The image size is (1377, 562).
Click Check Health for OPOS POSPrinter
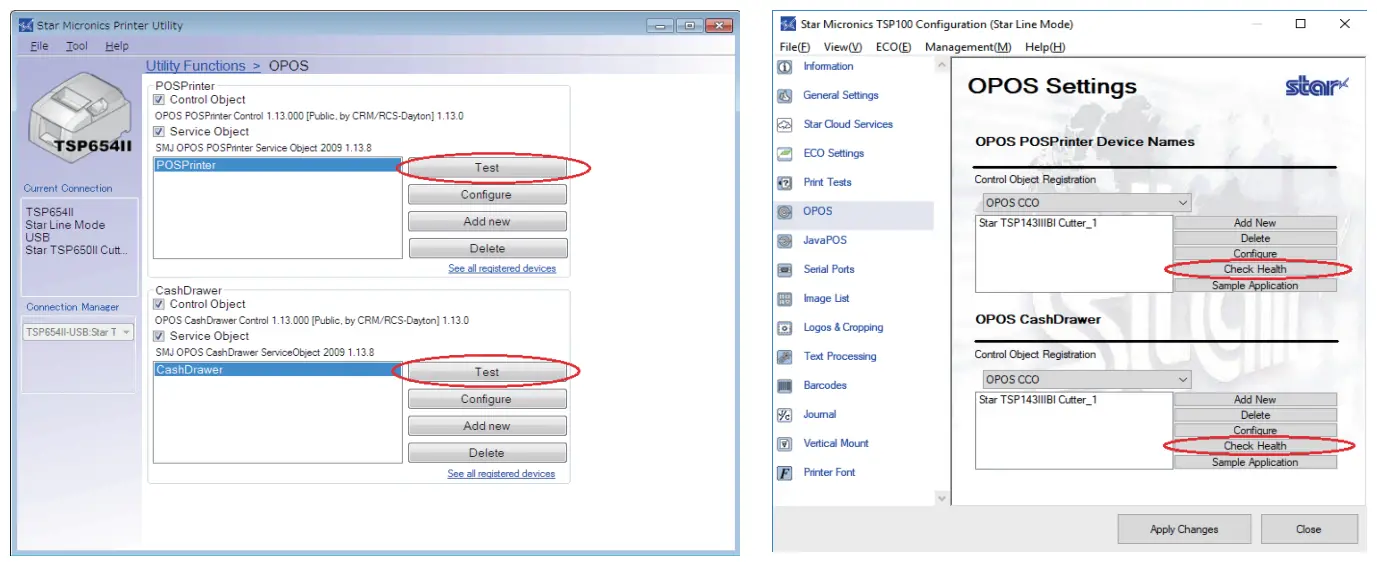pyautogui.click(x=1255, y=269)
